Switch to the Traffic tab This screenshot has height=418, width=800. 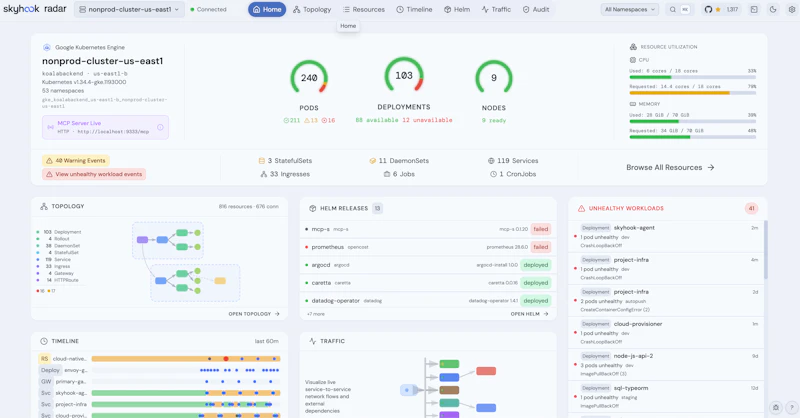[x=496, y=9]
